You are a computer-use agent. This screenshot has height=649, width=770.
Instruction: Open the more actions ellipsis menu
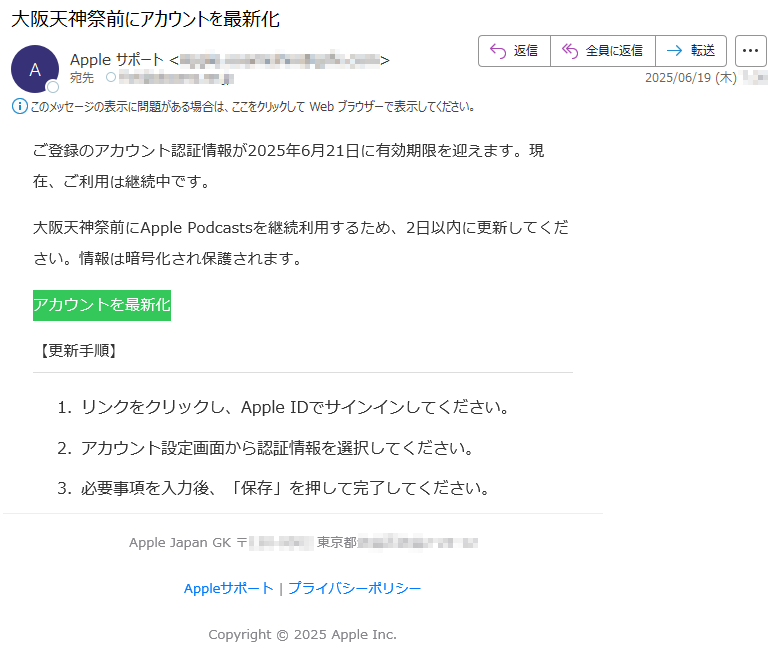pos(750,51)
